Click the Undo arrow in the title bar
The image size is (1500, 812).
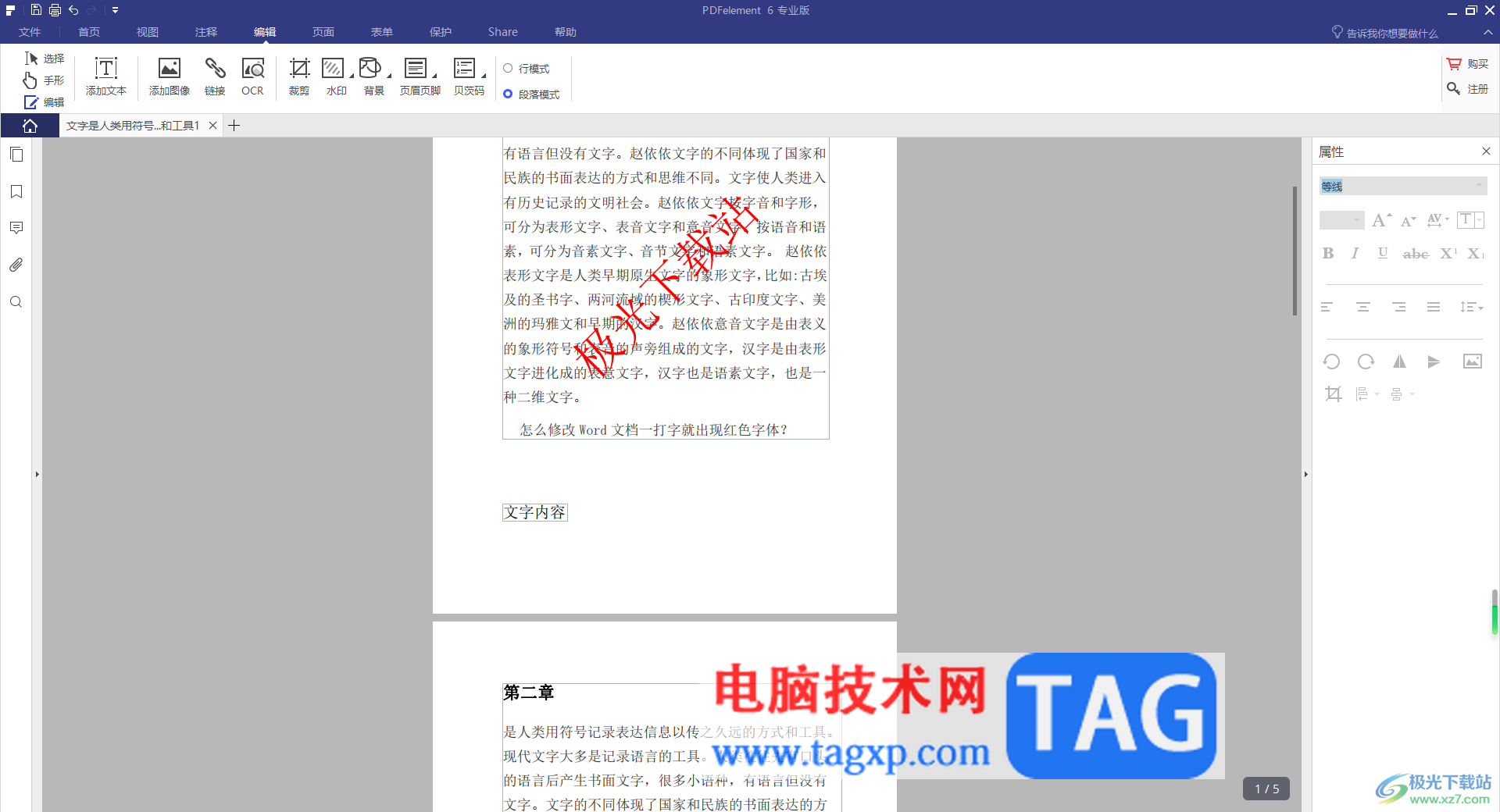pyautogui.click(x=73, y=10)
